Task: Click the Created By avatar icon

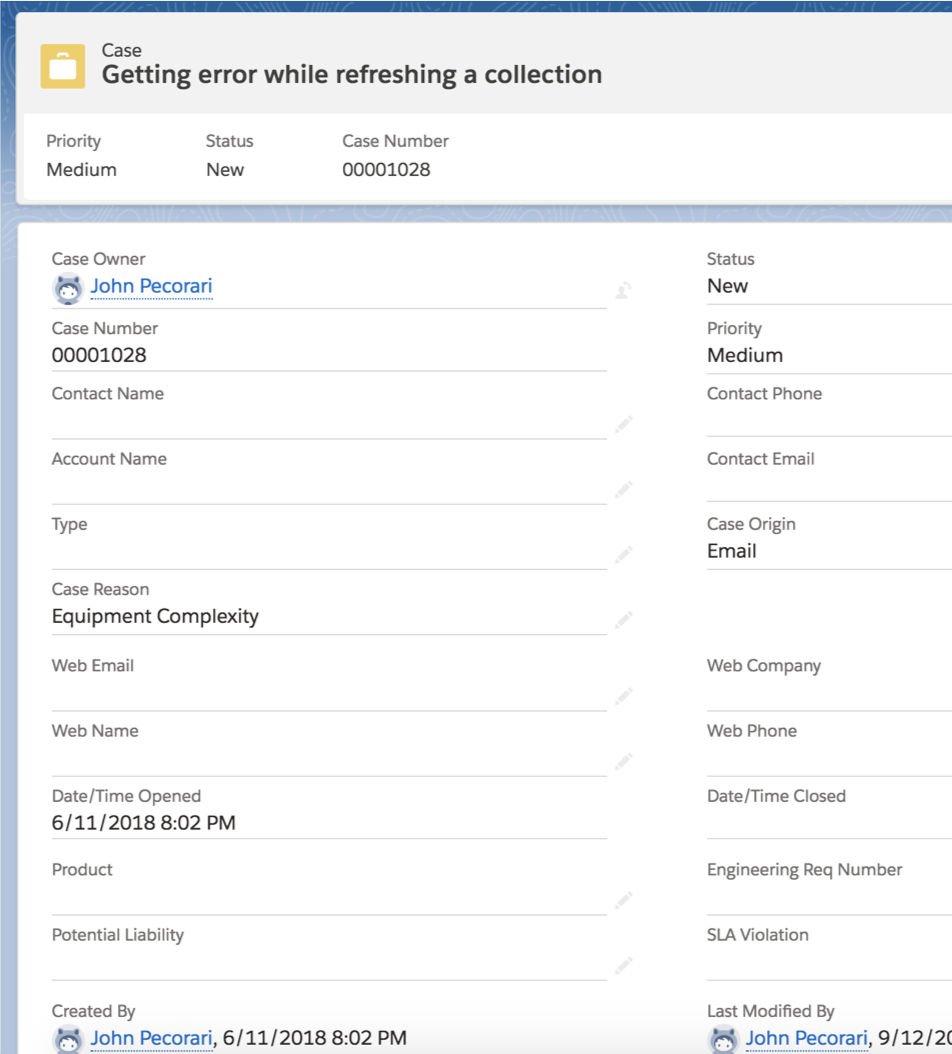Action: point(67,1040)
